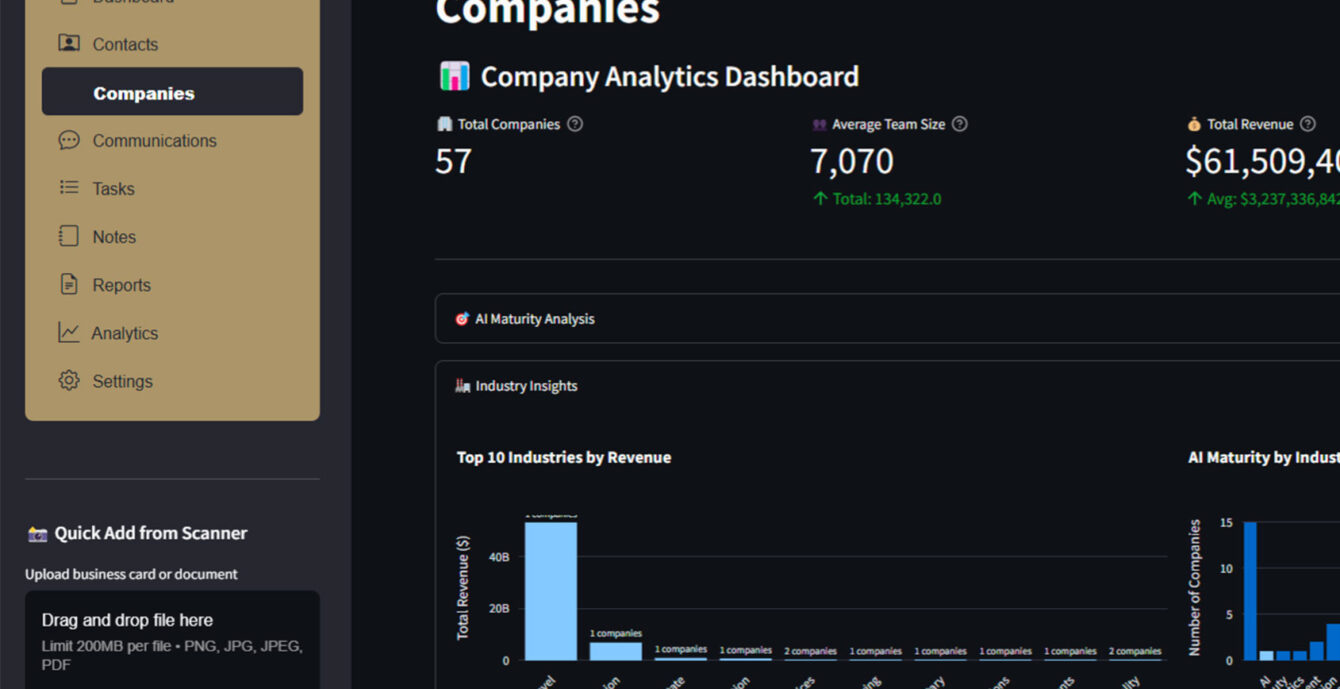1340x689 pixels.
Task: Navigate to the Settings page
Action: [x=122, y=381]
